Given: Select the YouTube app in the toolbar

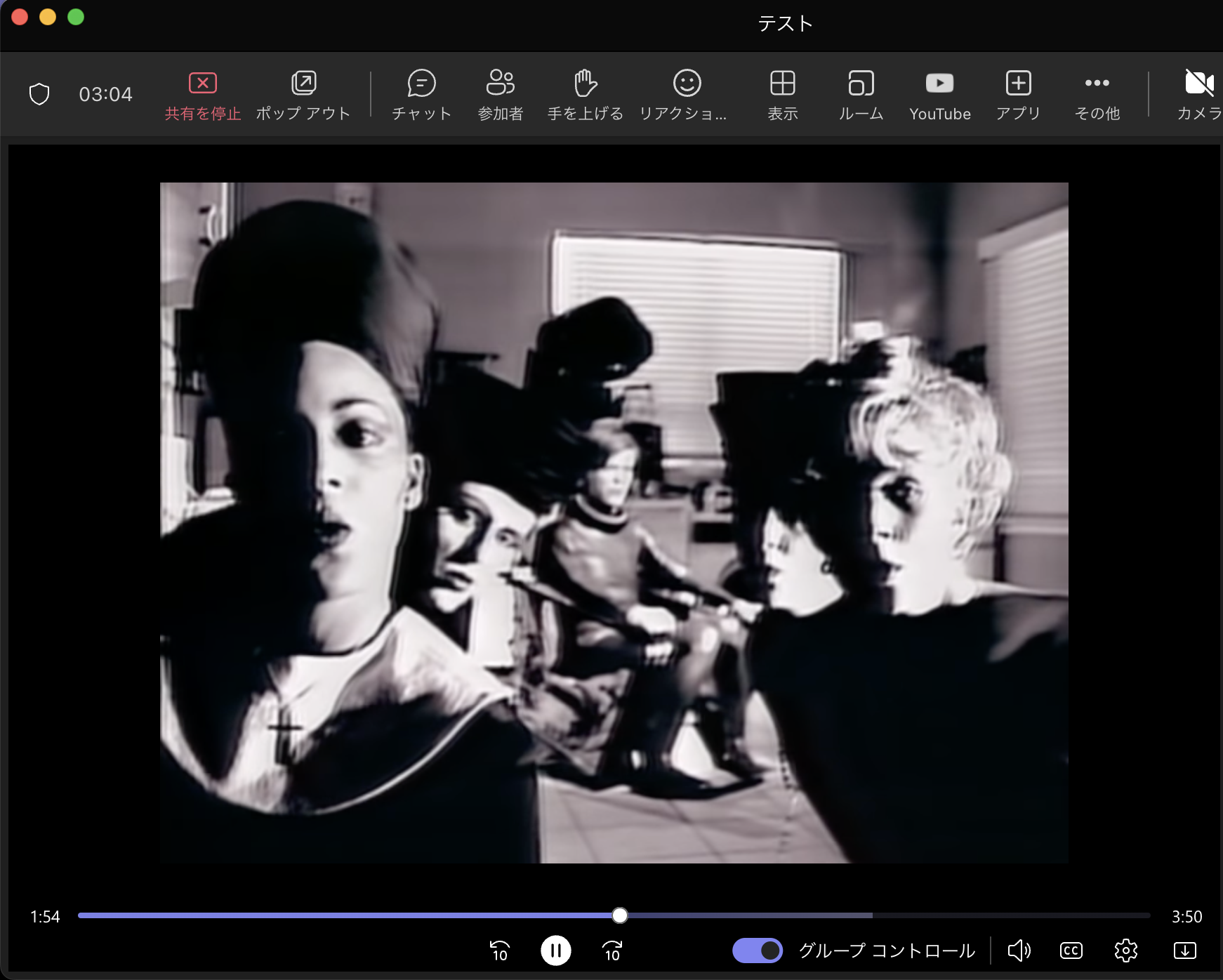Looking at the screenshot, I should click(x=940, y=95).
